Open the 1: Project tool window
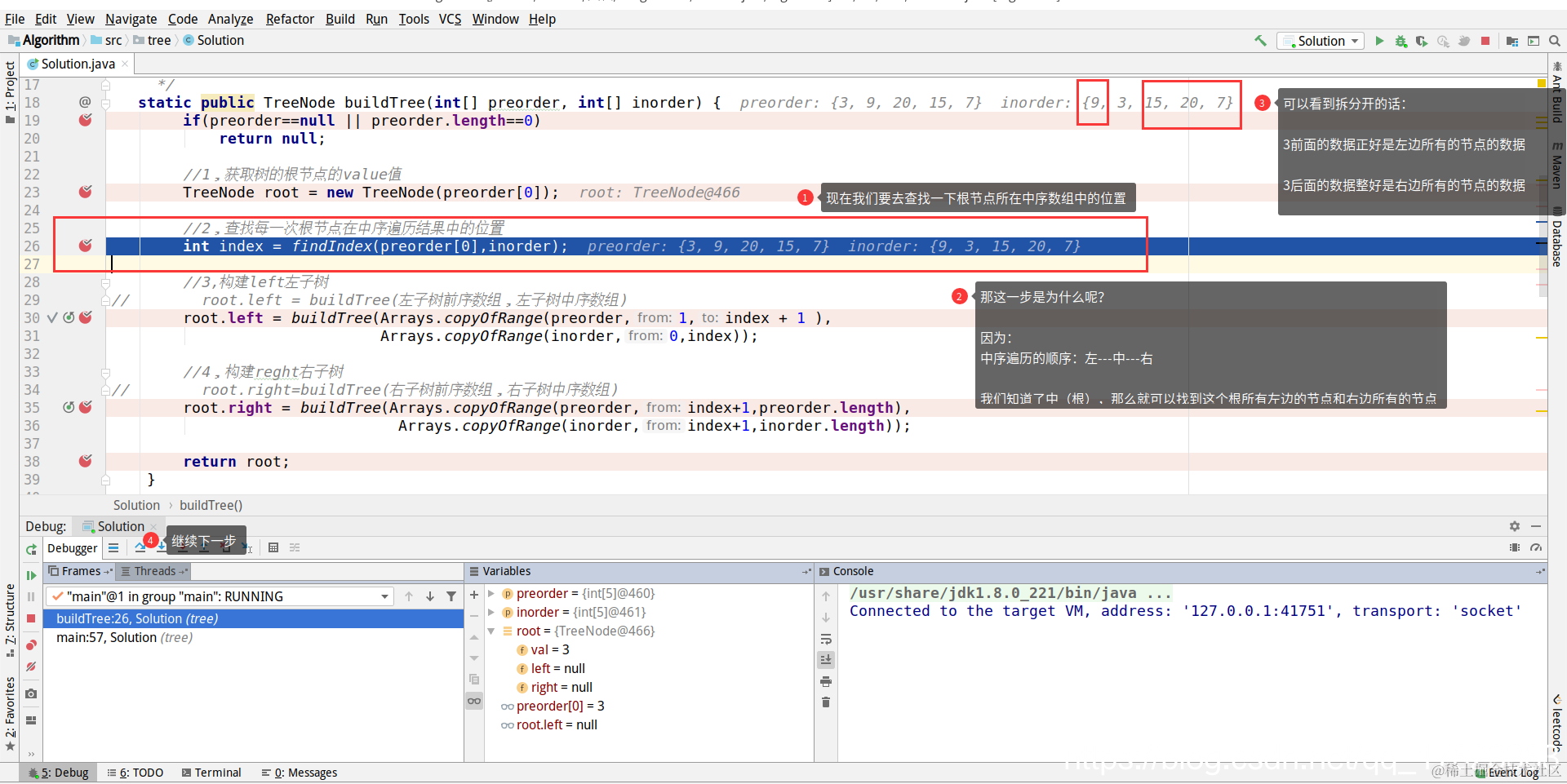 (x=10, y=91)
